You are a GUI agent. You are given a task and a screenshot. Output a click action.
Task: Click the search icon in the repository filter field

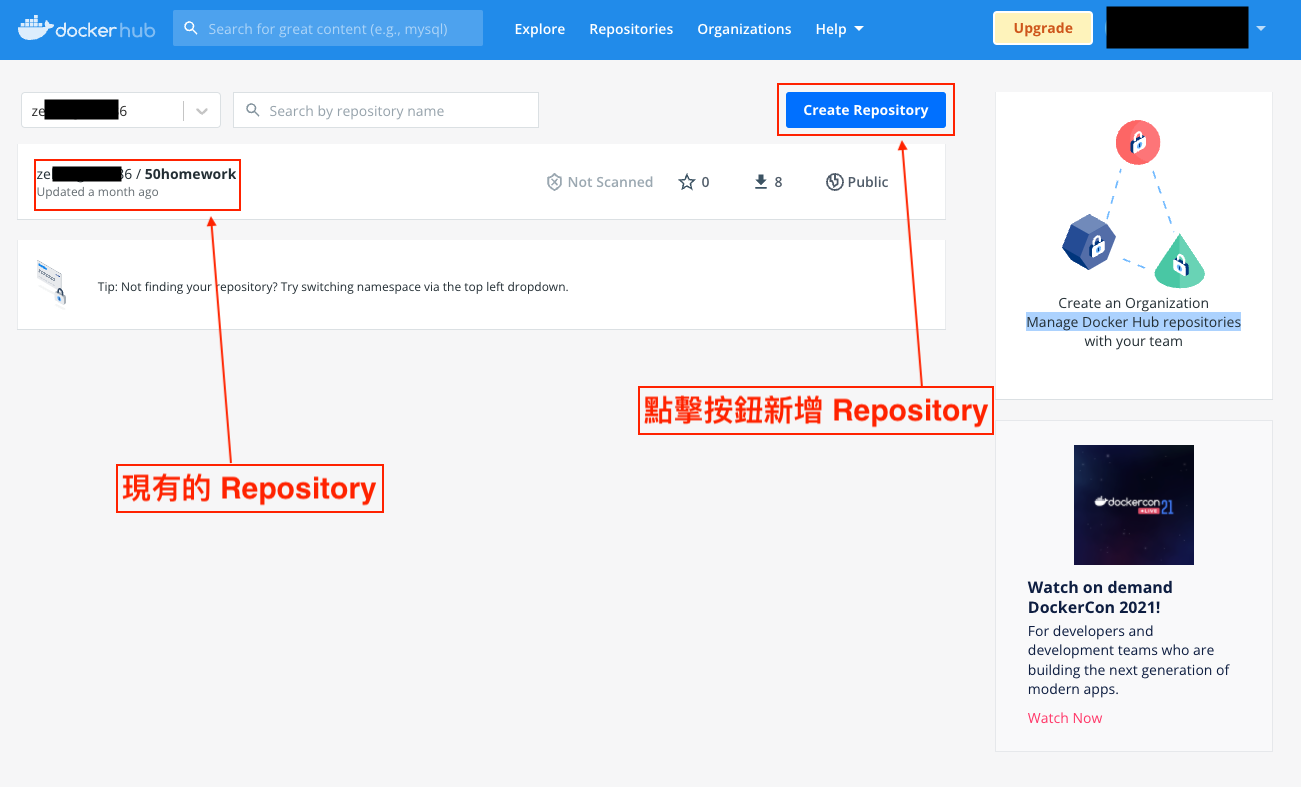(253, 110)
